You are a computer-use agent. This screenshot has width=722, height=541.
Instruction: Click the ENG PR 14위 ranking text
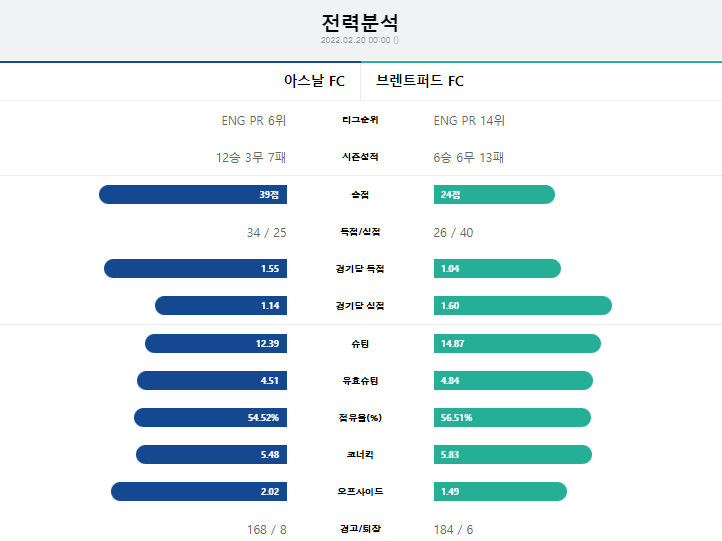[469, 121]
